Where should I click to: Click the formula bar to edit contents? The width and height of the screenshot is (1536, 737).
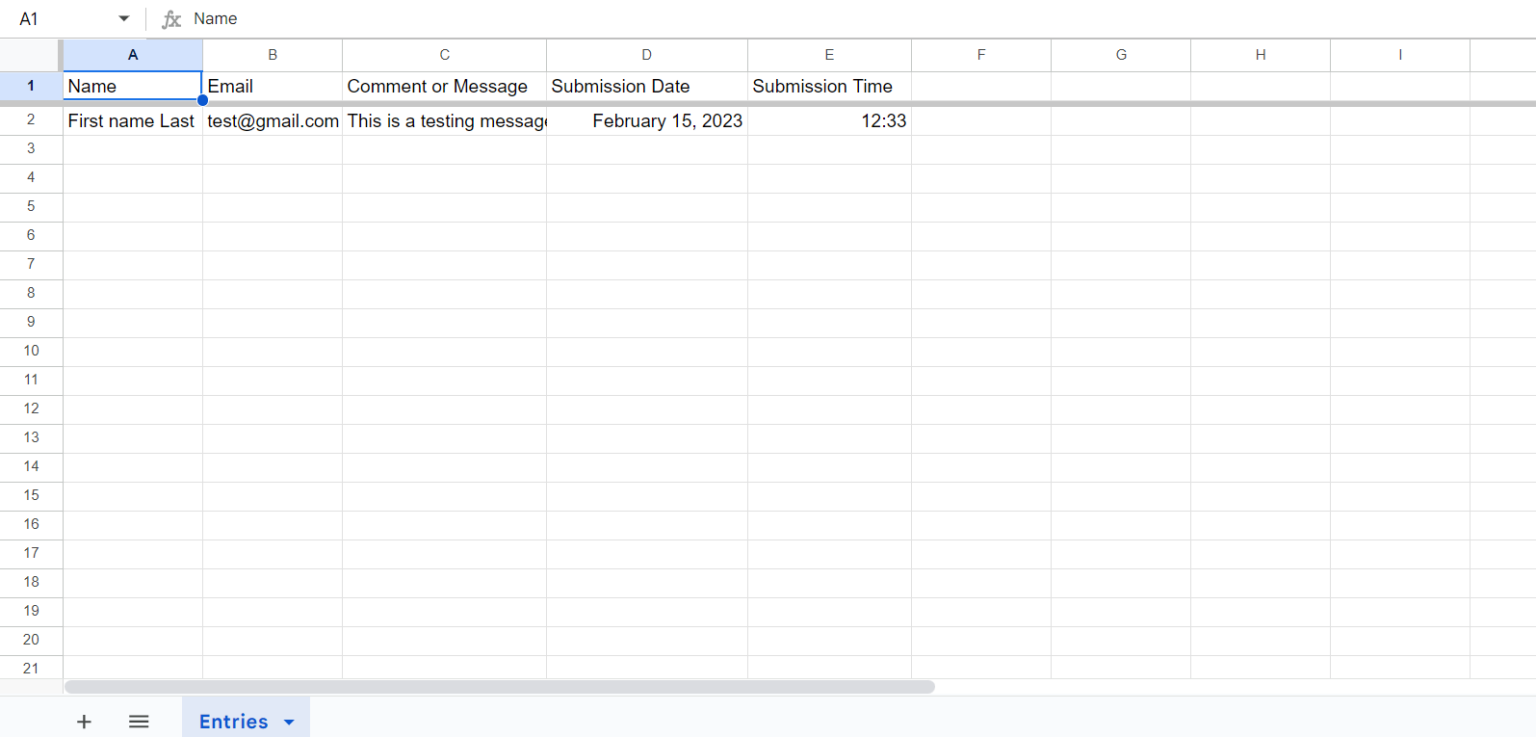(400, 18)
